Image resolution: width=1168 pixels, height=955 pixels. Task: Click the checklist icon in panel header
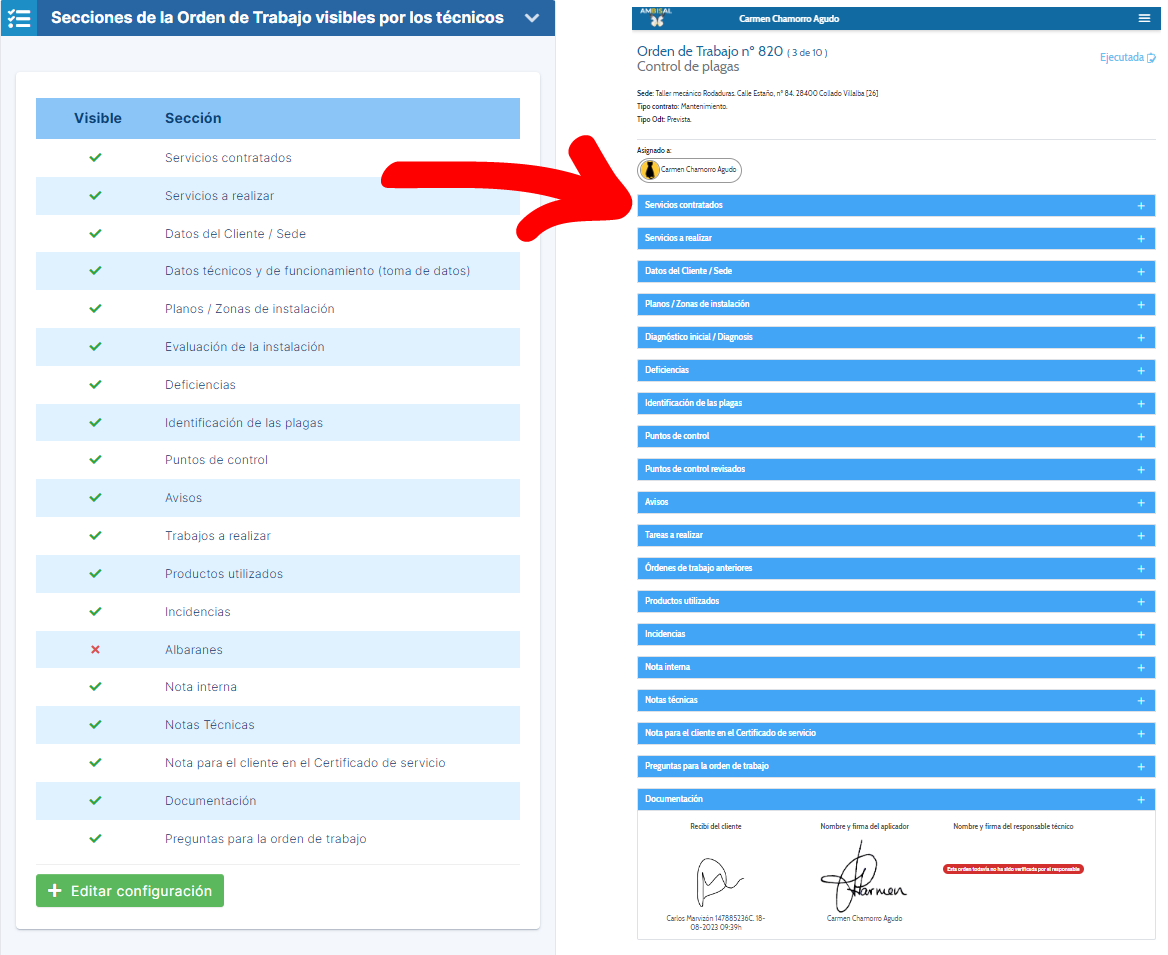[x=18, y=18]
